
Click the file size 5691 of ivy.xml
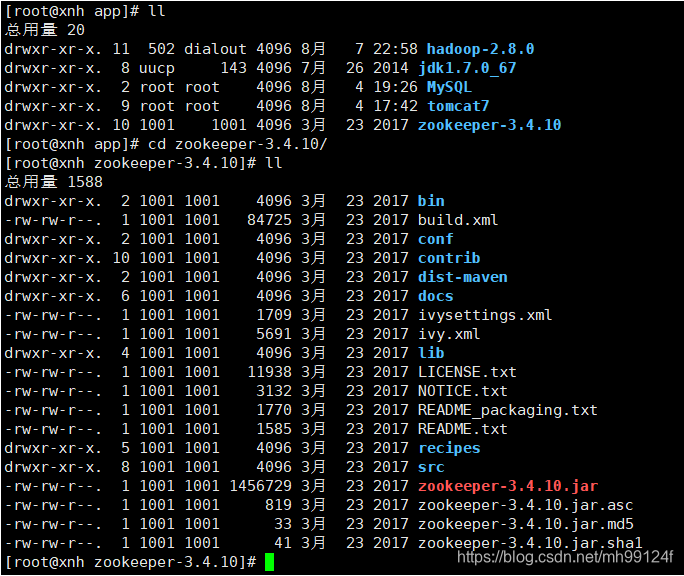274,334
